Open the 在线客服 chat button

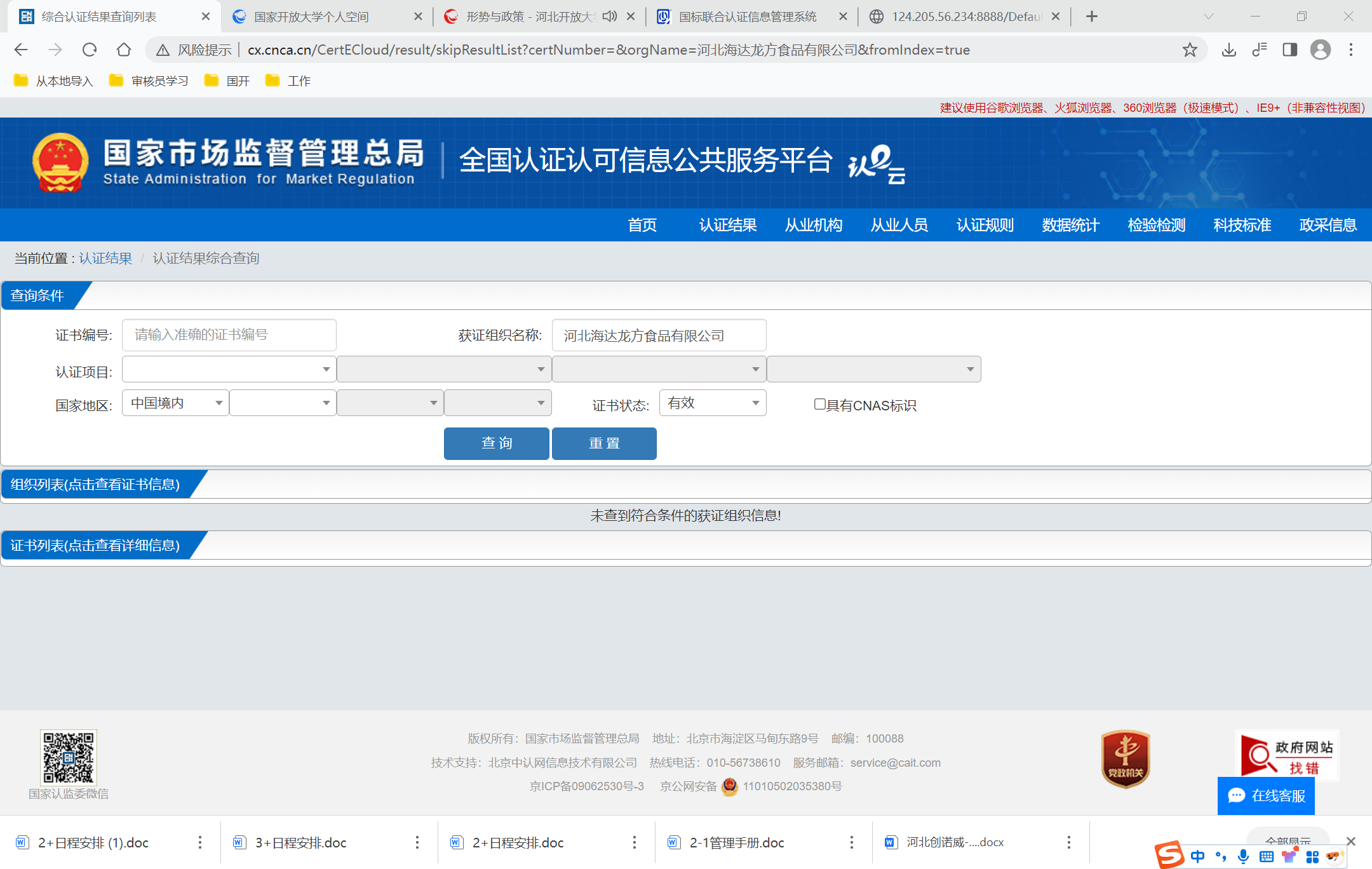click(x=1266, y=796)
